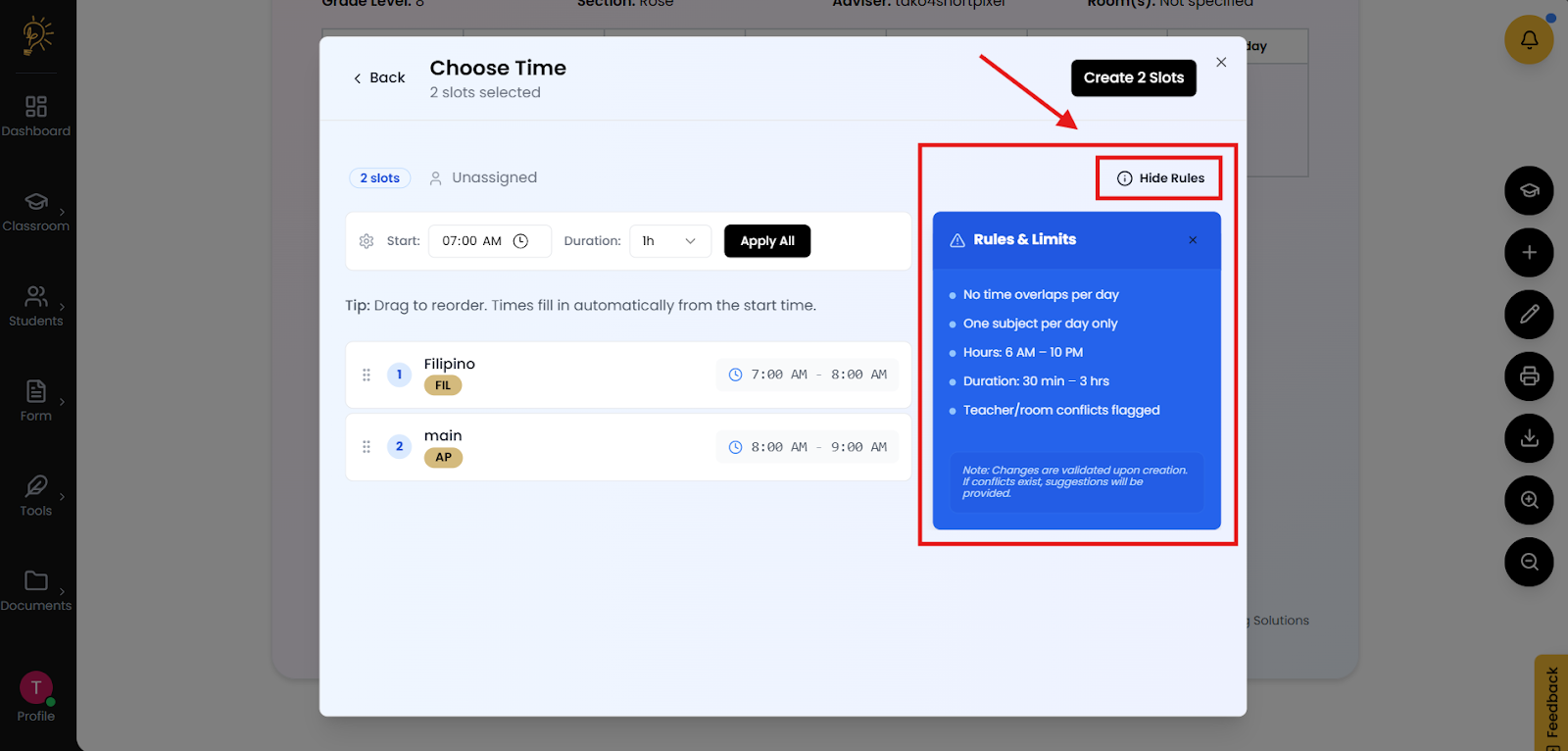
Task: Expand the Students sidebar menu
Action: coord(36,306)
